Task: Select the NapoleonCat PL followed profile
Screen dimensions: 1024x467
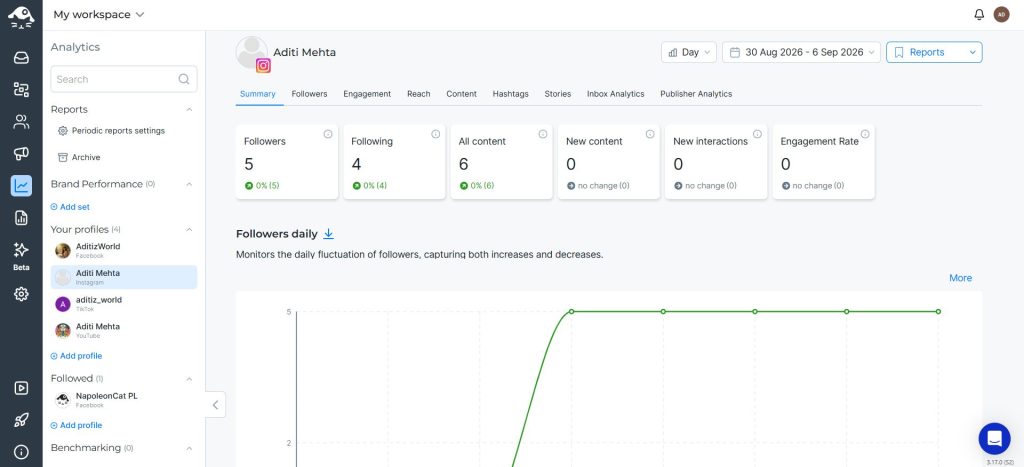Action: 124,400
